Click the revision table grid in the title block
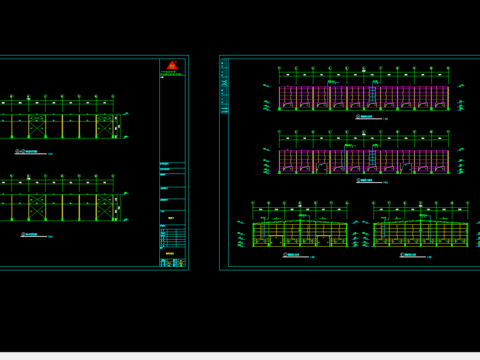 (x=172, y=237)
